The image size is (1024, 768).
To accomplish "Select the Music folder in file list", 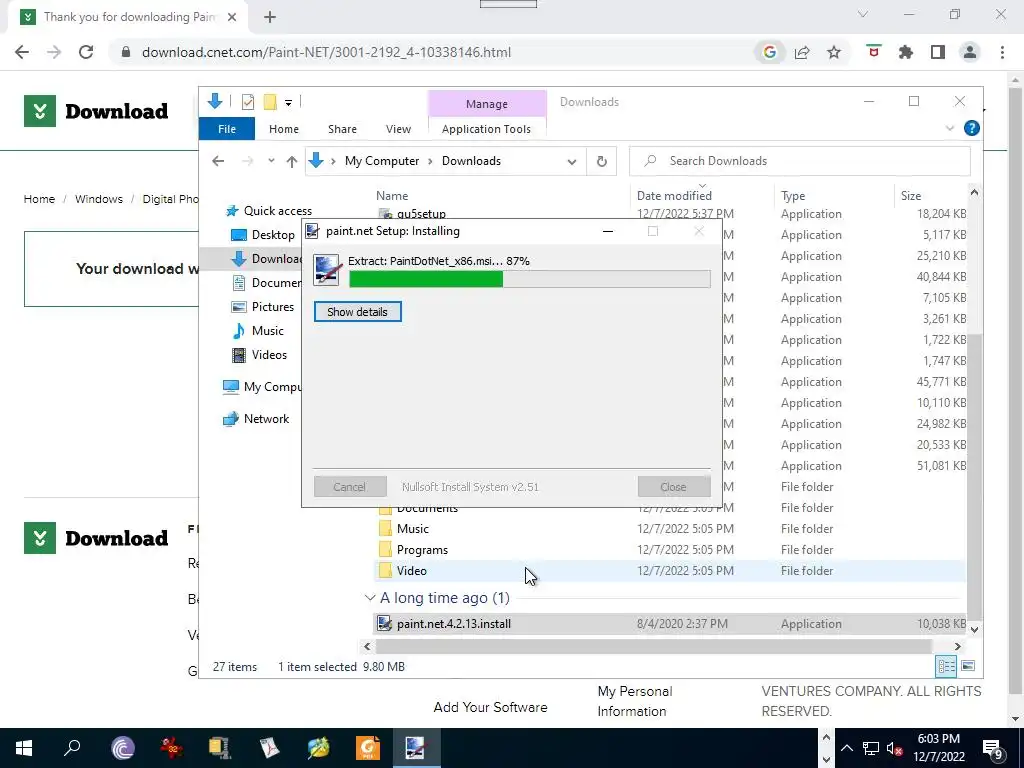I will pos(669,529).
